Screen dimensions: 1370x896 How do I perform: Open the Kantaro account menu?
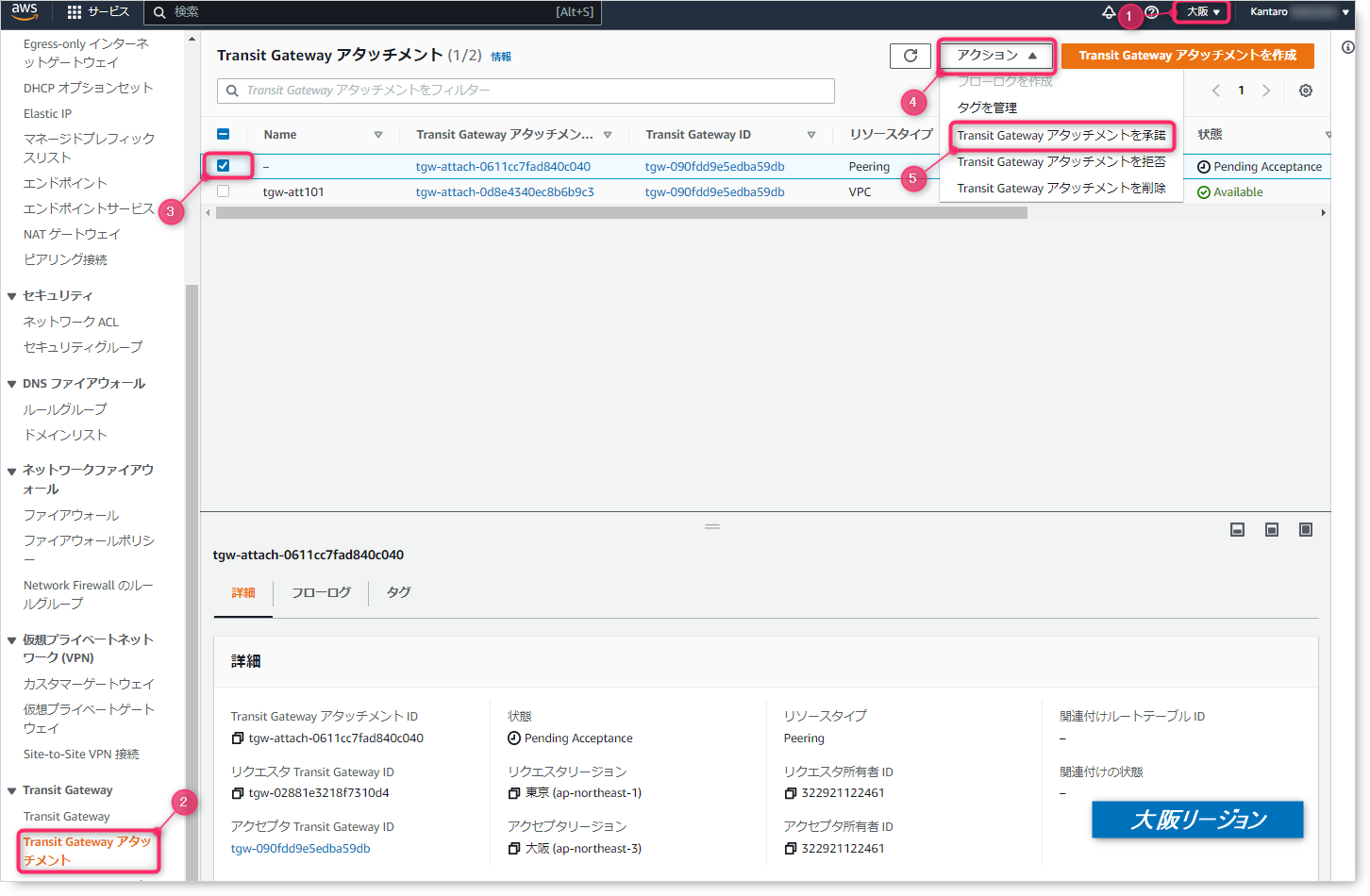coord(1298,12)
